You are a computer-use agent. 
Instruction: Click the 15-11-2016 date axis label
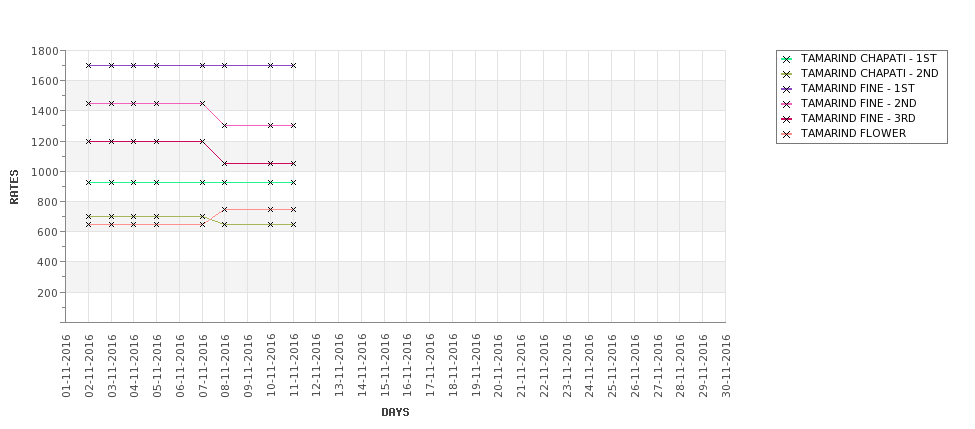tap(384, 366)
